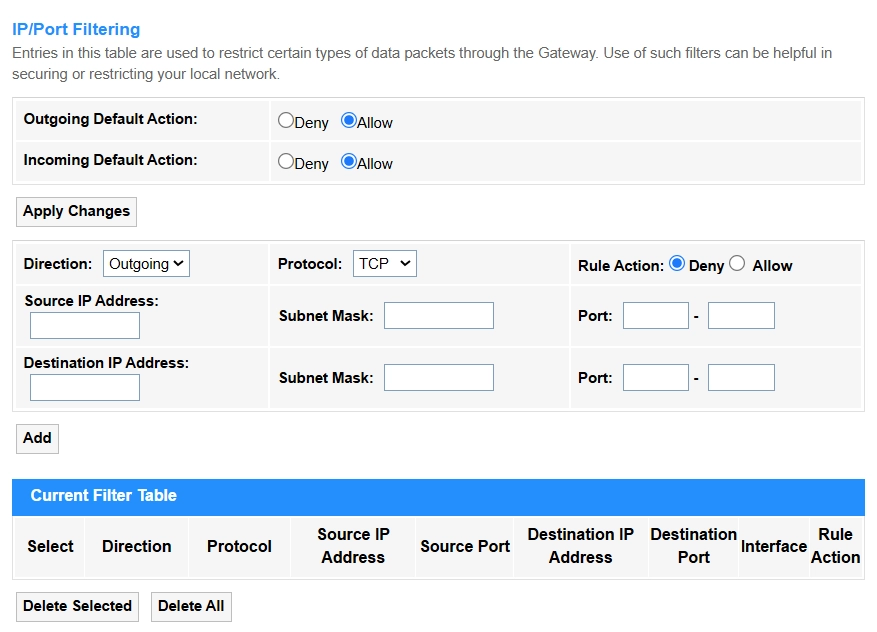Click the source starting Port field
Image resolution: width=877 pixels, height=632 pixels.
(656, 316)
